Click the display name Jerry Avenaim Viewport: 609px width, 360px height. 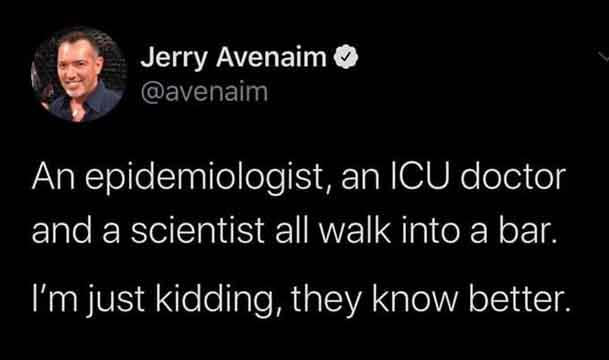[x=233, y=58]
